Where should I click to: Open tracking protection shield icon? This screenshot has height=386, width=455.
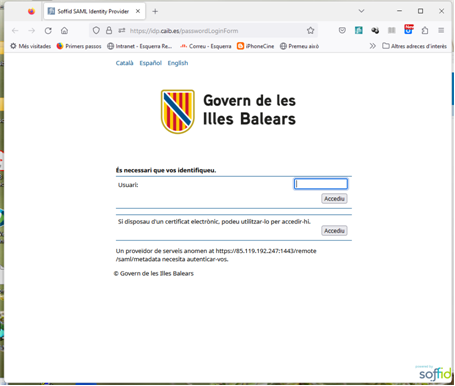(x=96, y=31)
